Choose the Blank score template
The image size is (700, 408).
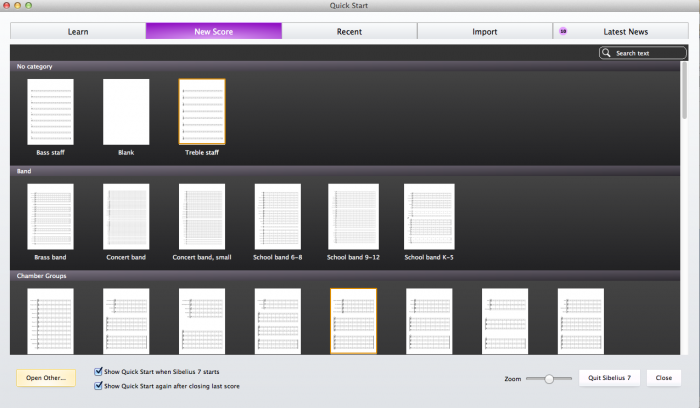point(126,112)
